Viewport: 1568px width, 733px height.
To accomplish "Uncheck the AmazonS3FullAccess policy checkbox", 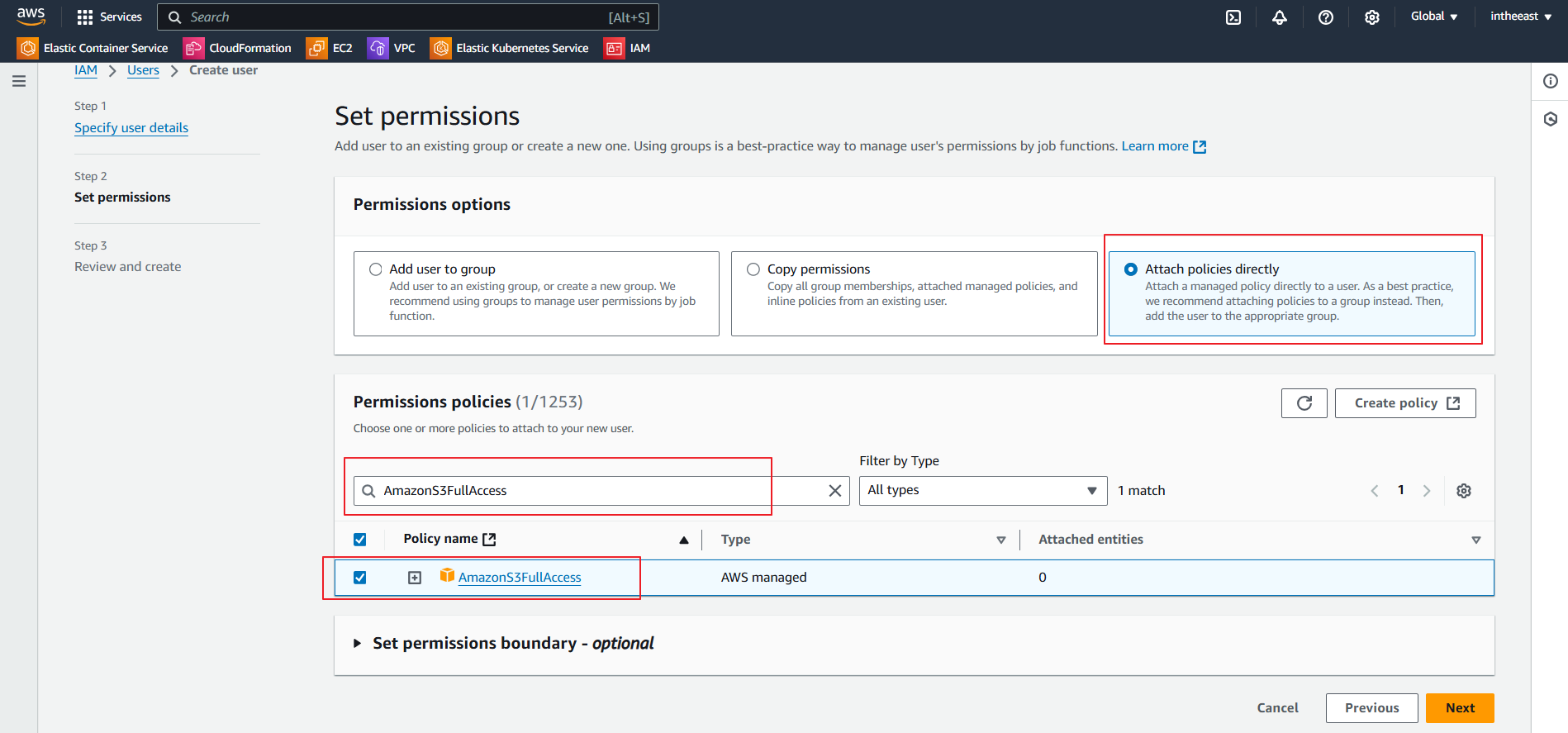I will [x=360, y=578].
